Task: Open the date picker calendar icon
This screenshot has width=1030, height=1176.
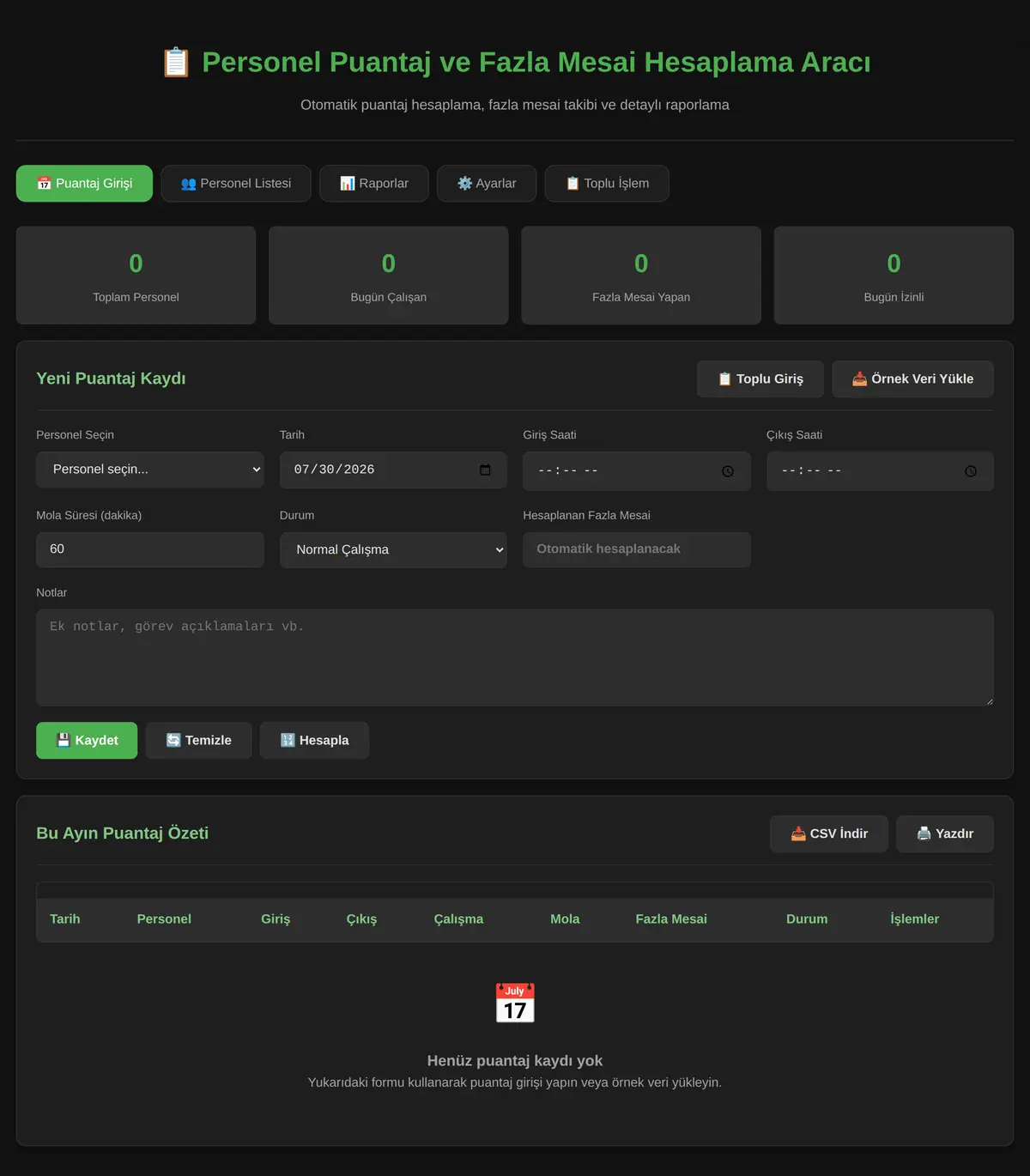Action: click(x=485, y=470)
